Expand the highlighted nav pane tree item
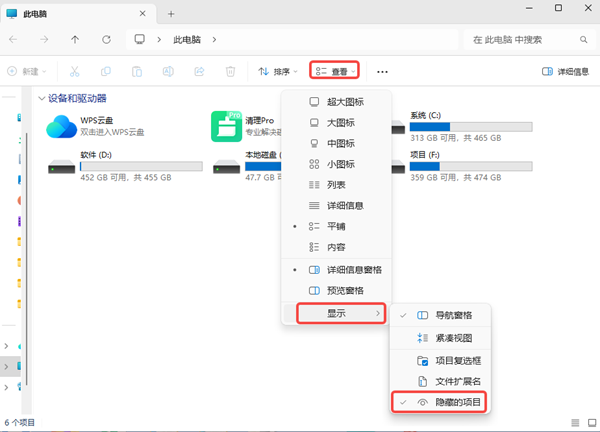The height and width of the screenshot is (432, 600). click(x=6, y=367)
